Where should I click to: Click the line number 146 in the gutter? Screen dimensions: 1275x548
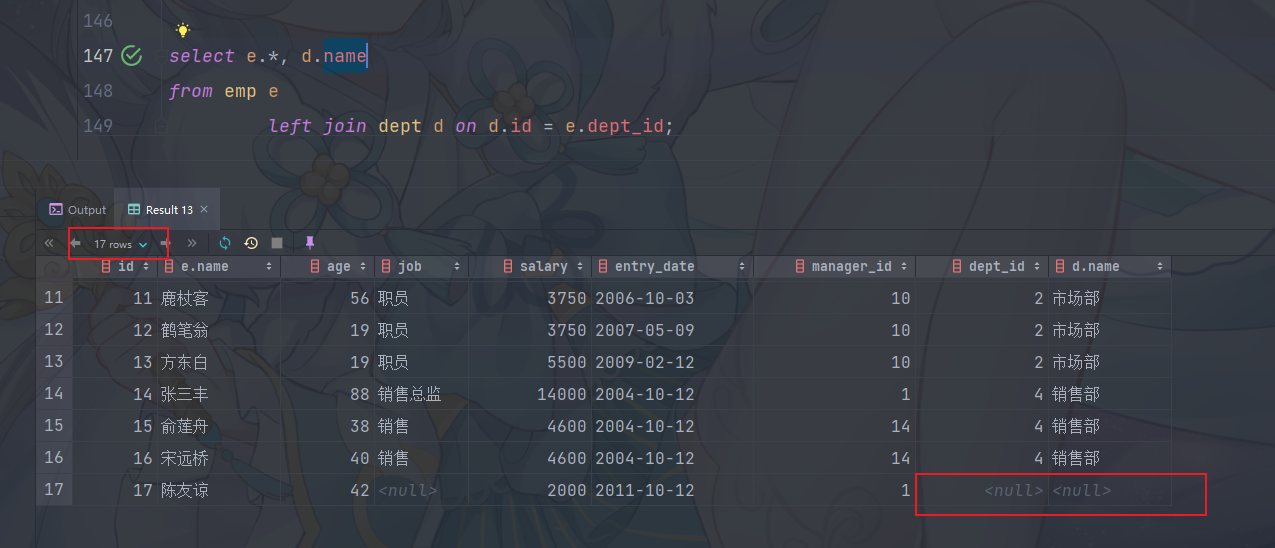[97, 20]
